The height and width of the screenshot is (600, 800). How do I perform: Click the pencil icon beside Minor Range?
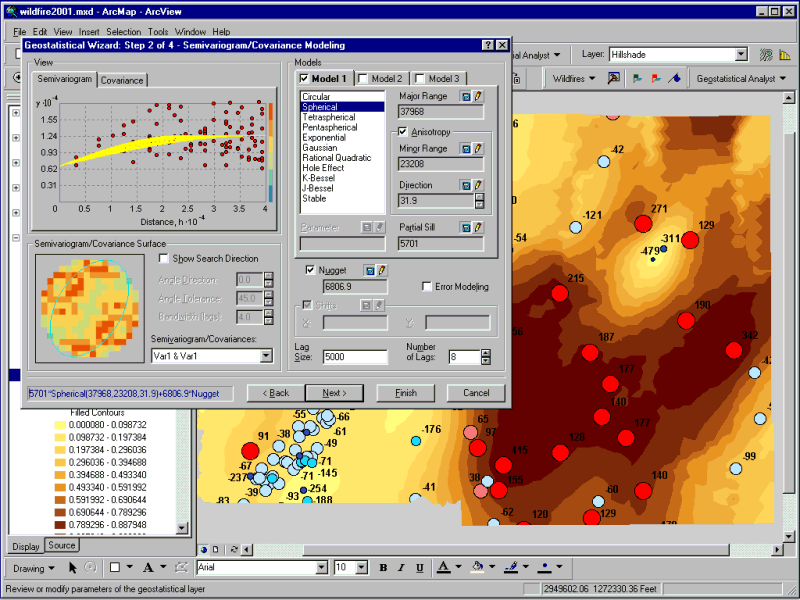[x=478, y=148]
